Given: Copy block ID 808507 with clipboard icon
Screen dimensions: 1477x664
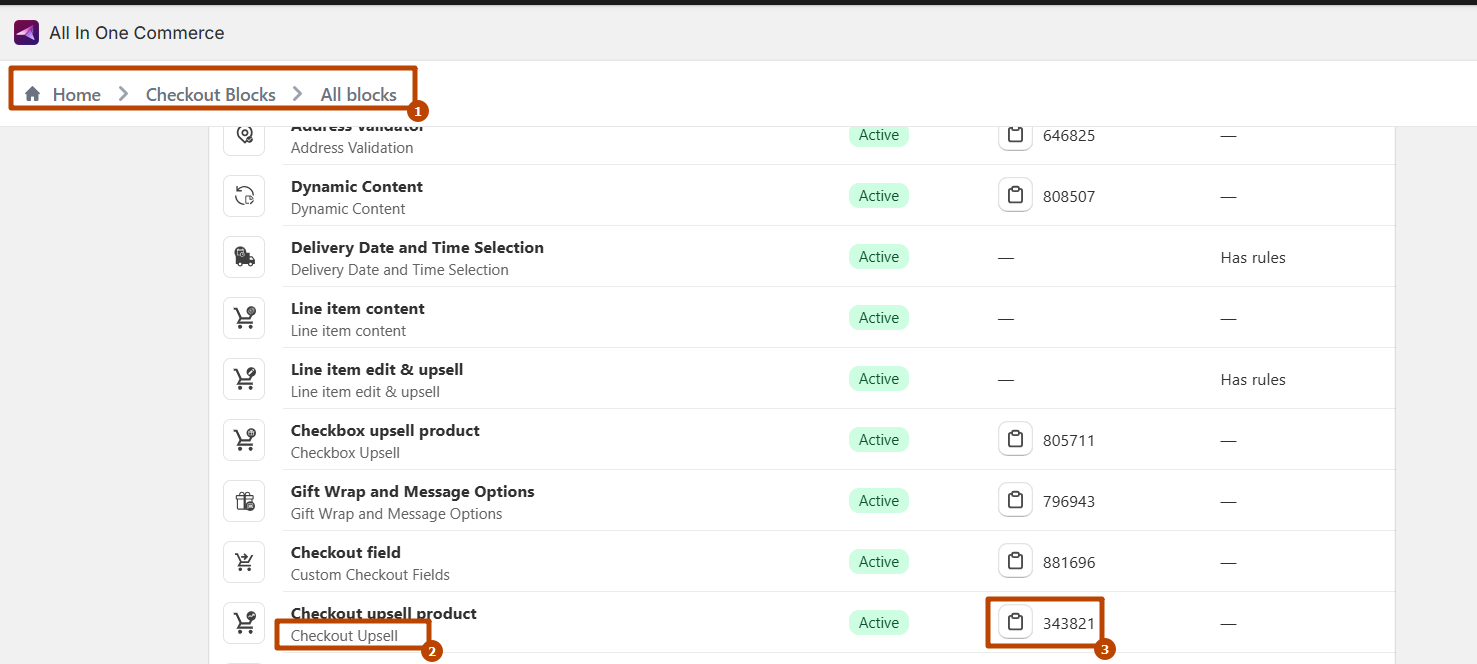Looking at the screenshot, I should point(1015,195).
